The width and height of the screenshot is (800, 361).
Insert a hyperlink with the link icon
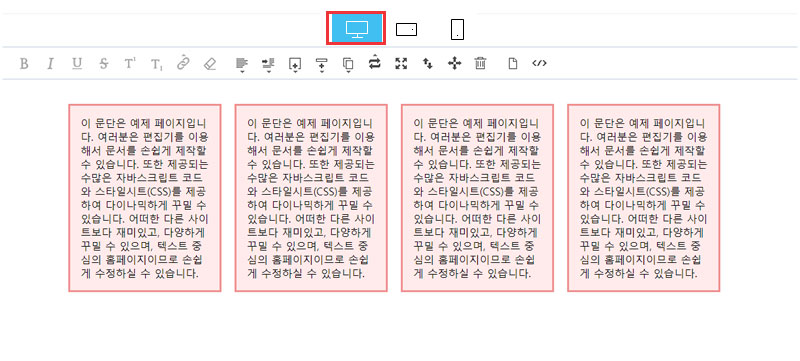(183, 64)
